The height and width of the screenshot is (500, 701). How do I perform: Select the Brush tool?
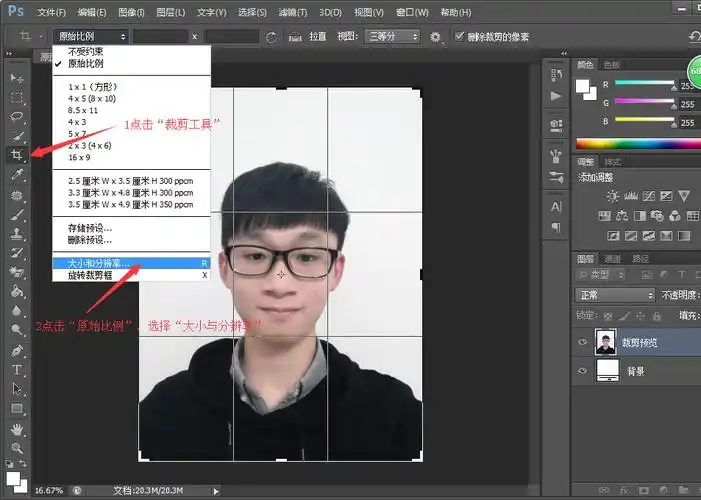pyautogui.click(x=17, y=215)
